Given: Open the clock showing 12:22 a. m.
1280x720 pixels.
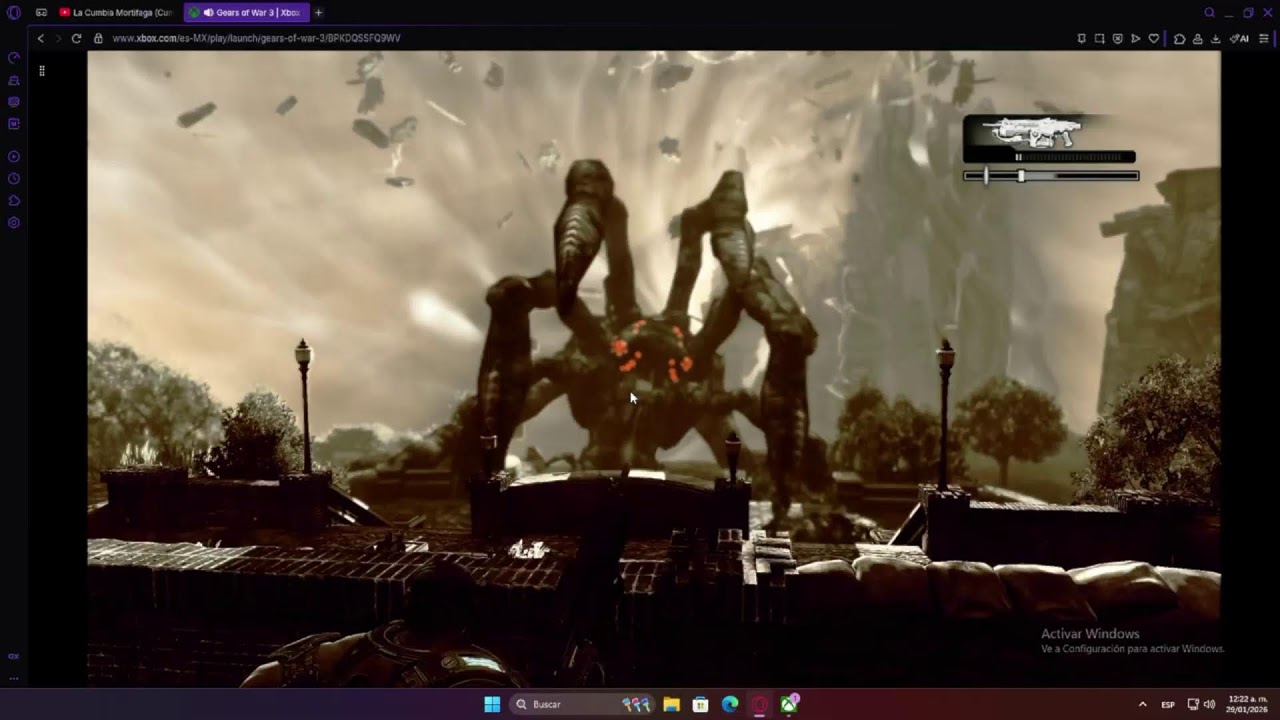Looking at the screenshot, I should coord(1248,704).
